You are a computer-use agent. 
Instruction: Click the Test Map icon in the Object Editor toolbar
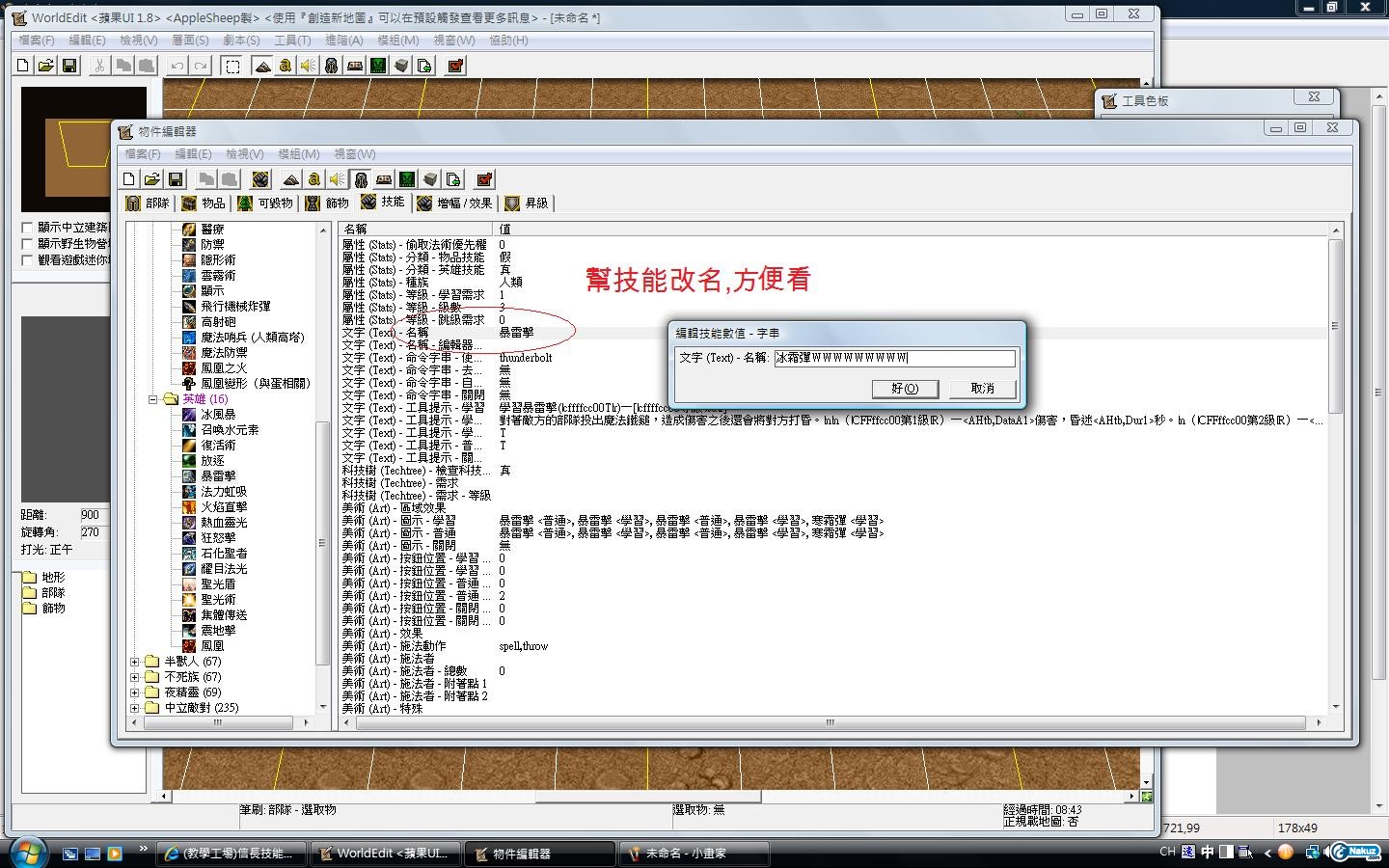[484, 179]
